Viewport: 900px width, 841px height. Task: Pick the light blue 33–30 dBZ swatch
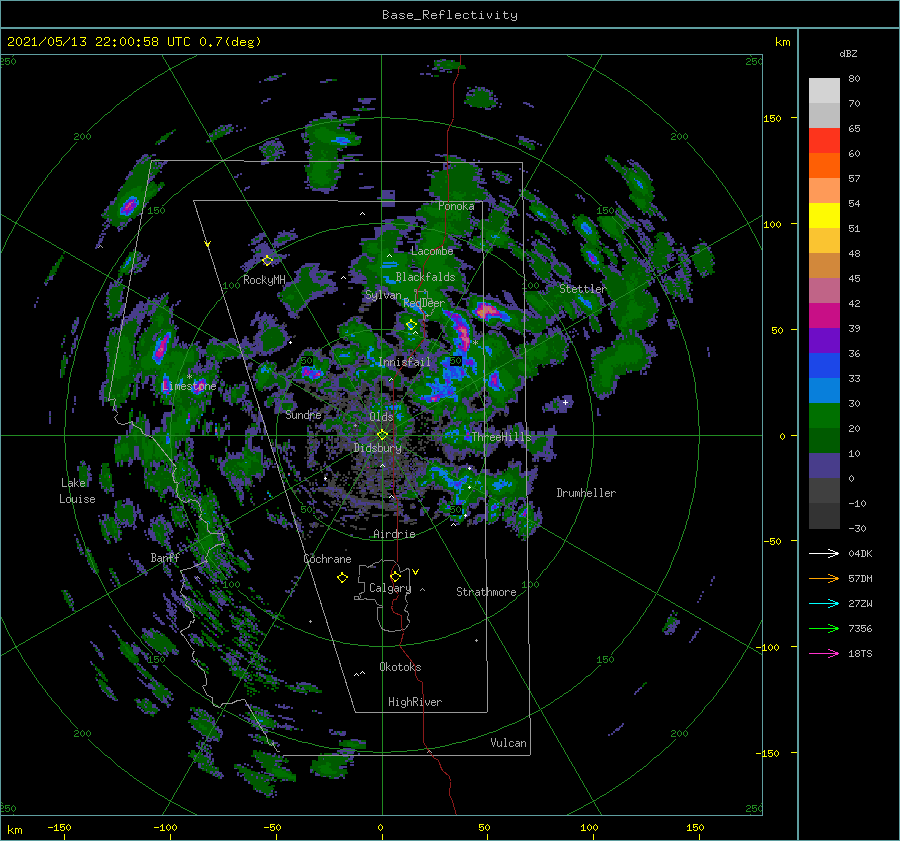click(824, 391)
